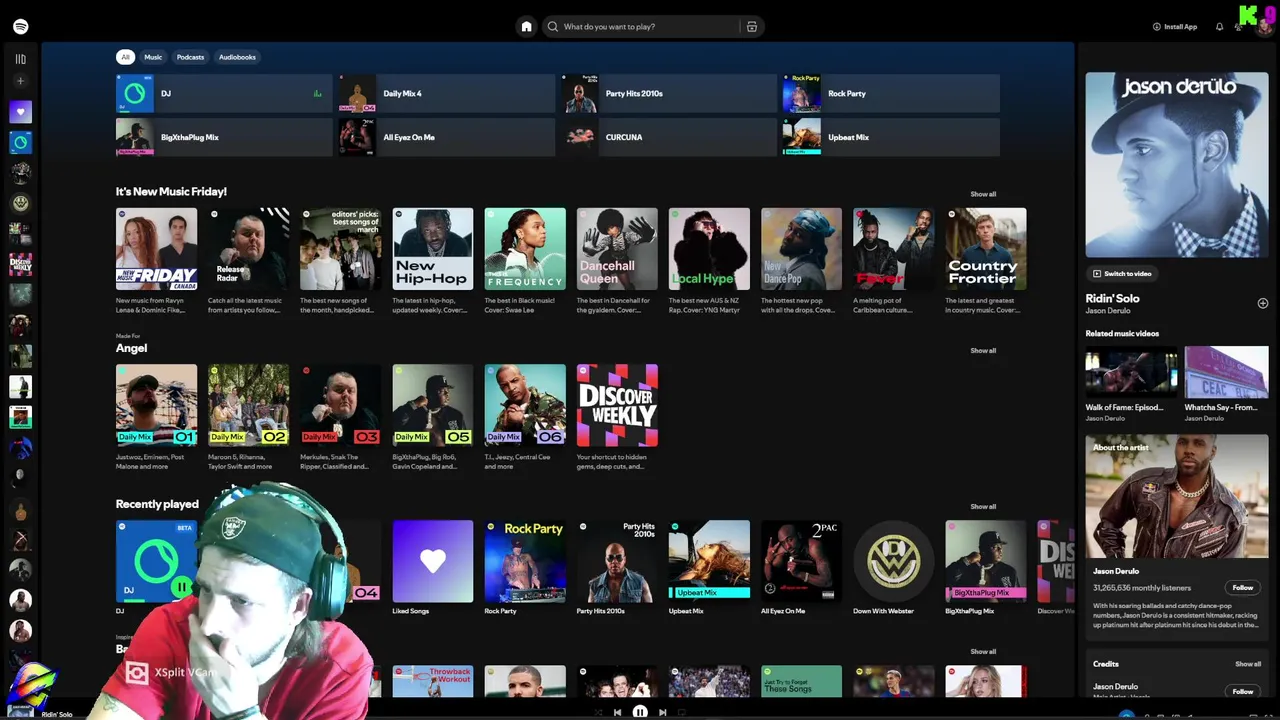Pause playback in the bottom player bar
Screen dimensions: 1280x720
click(x=640, y=712)
